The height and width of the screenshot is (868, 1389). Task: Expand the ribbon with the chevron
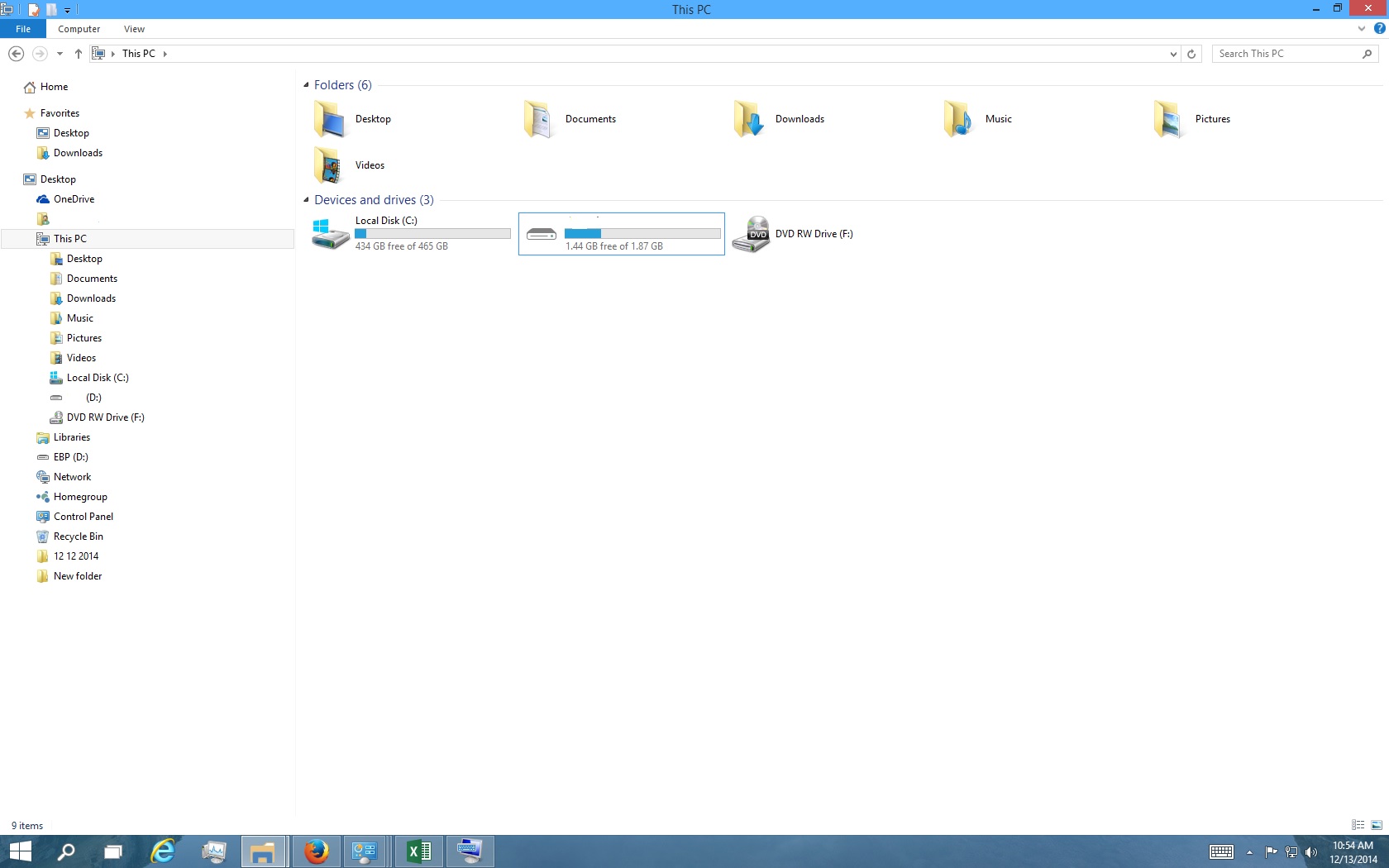(x=1362, y=29)
